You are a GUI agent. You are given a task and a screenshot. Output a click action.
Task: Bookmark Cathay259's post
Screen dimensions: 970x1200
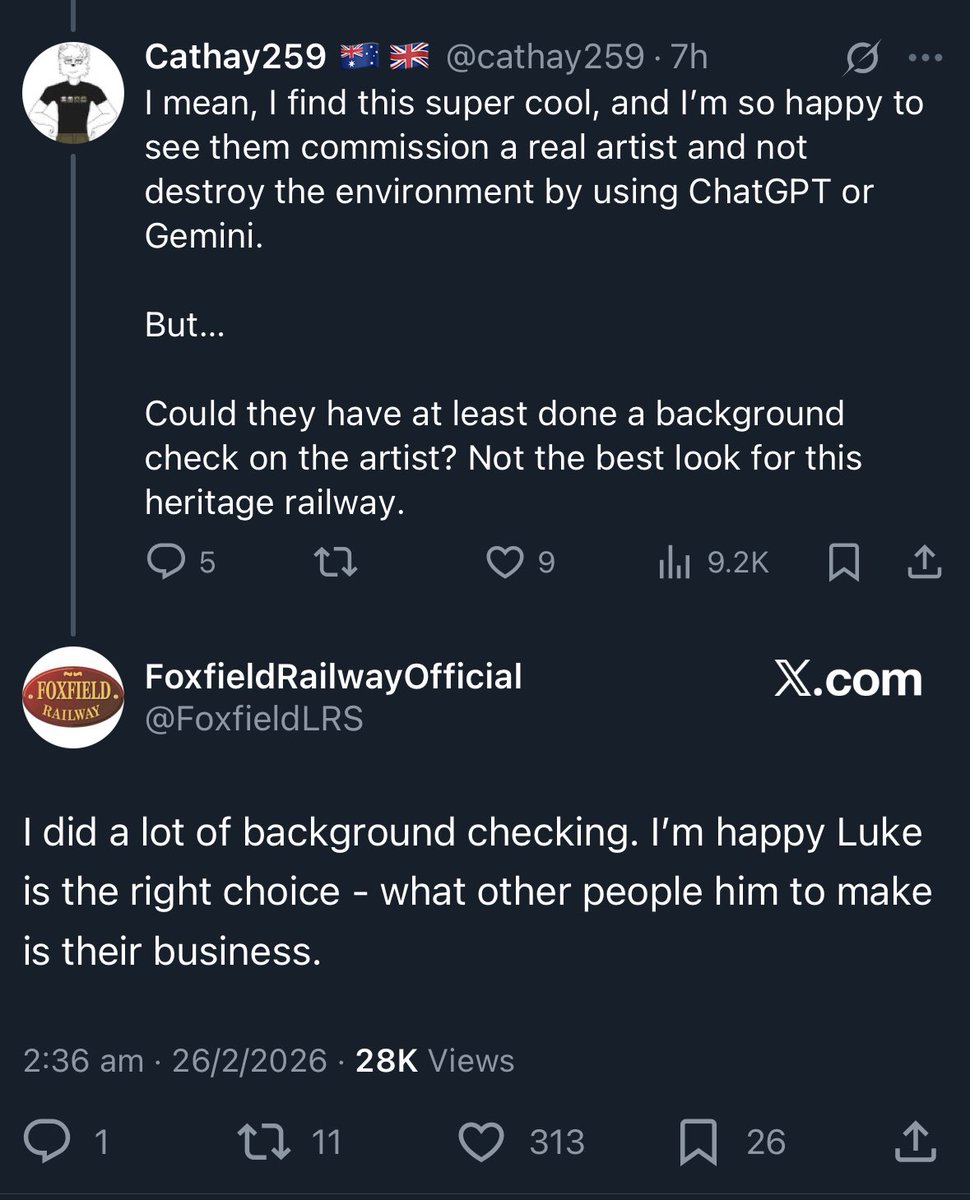pyautogui.click(x=844, y=564)
